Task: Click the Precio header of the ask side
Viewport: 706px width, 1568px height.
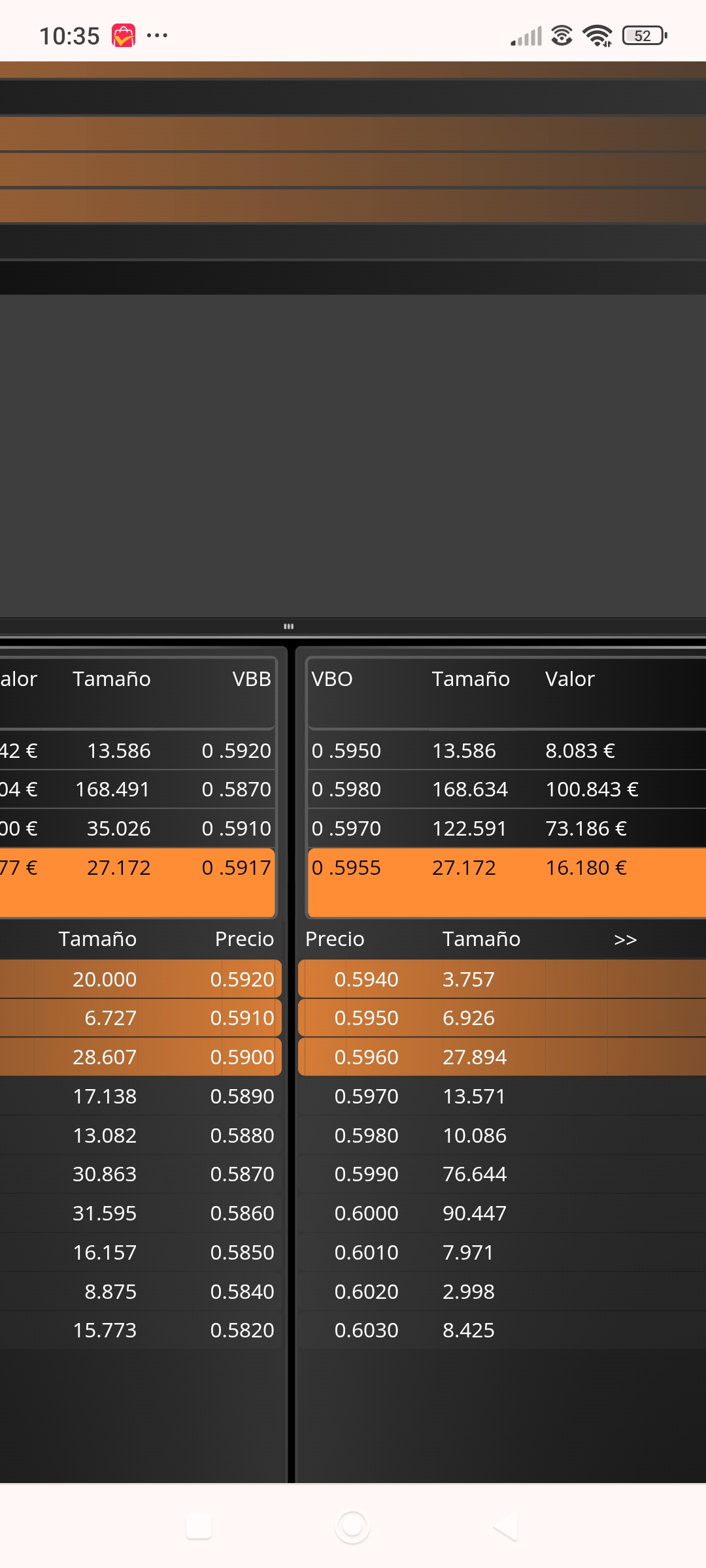Action: [x=335, y=939]
